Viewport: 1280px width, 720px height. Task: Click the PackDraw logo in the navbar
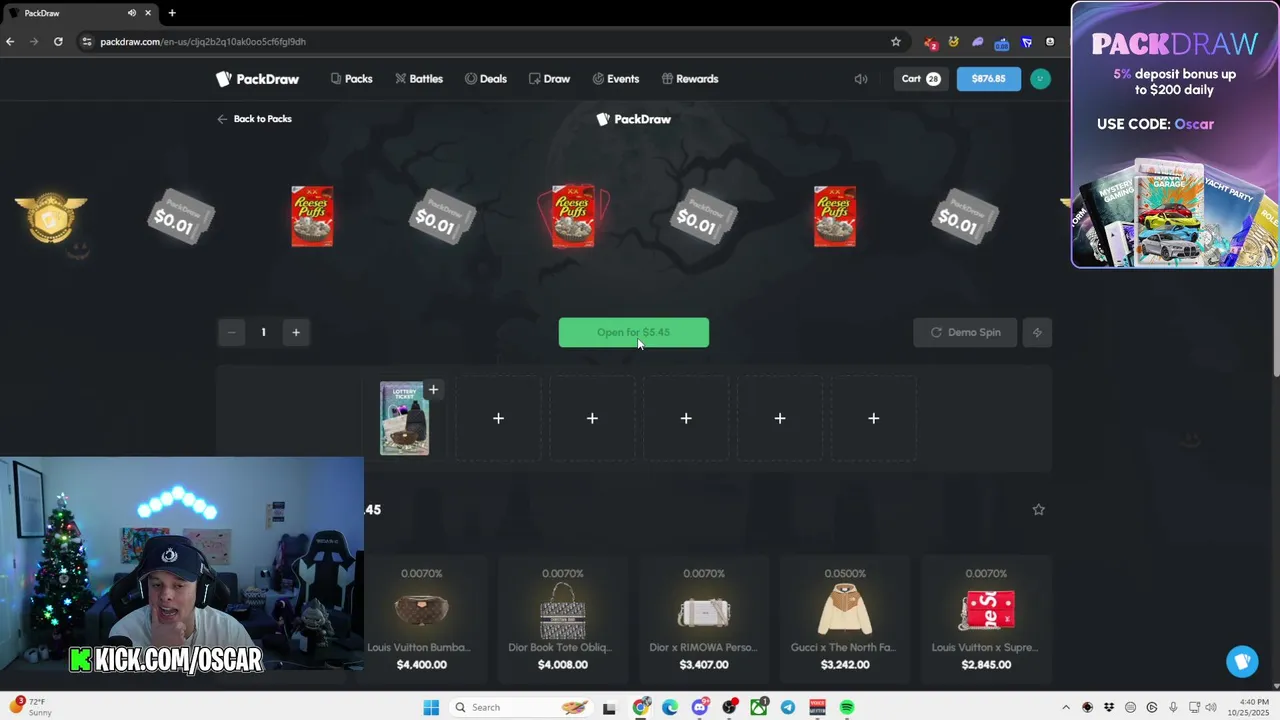[257, 79]
